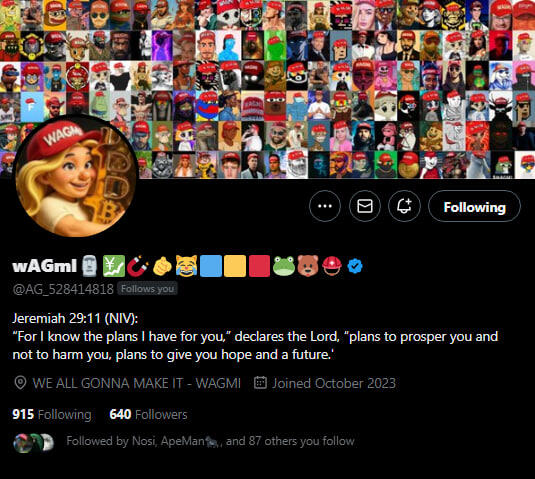Click the red helmet emoji
This screenshot has width=535, height=479.
pos(332,266)
